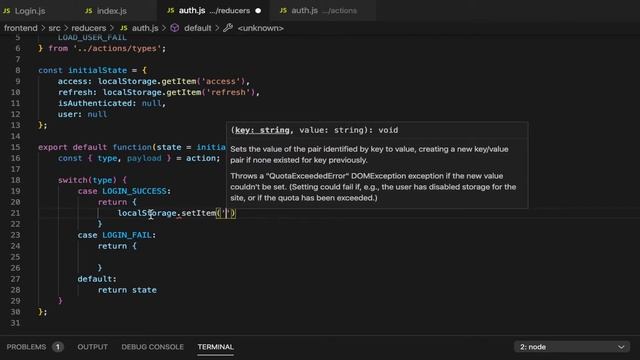This screenshot has width=640, height=360.
Task: Open the default symbol breadcrumb
Action: (198, 28)
